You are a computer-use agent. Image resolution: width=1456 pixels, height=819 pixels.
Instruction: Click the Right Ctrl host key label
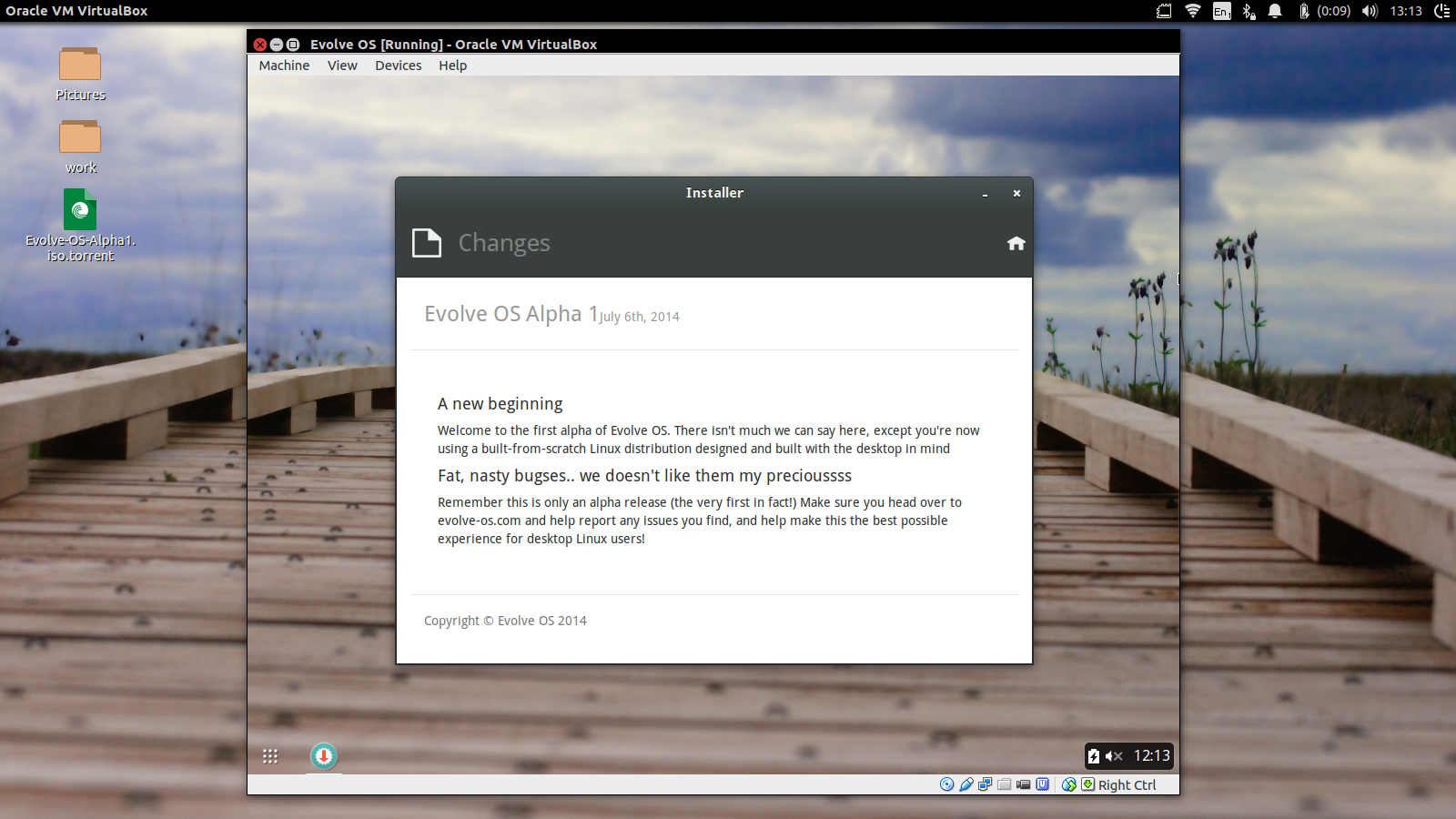coord(1127,785)
